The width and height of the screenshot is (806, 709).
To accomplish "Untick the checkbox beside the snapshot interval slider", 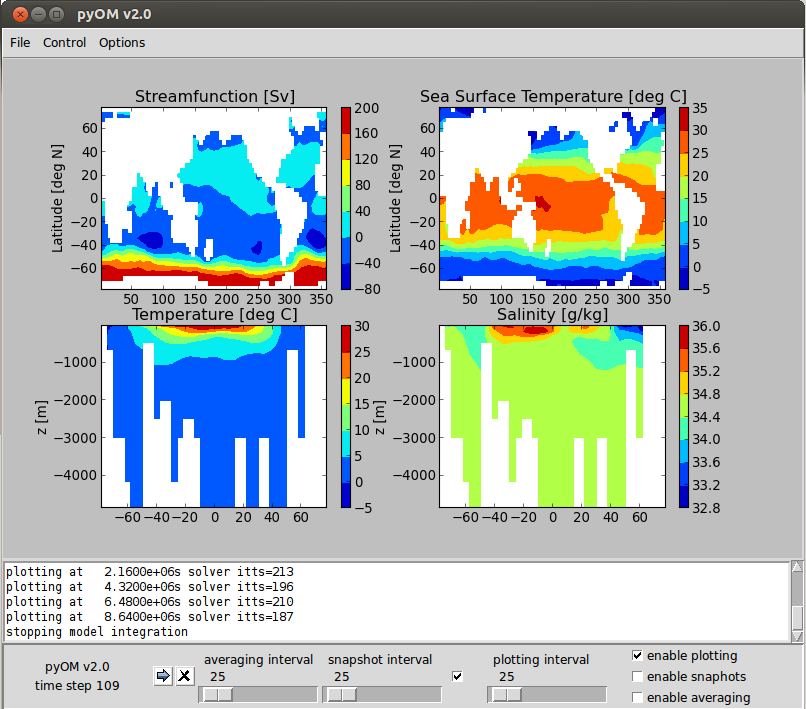I will [458, 677].
